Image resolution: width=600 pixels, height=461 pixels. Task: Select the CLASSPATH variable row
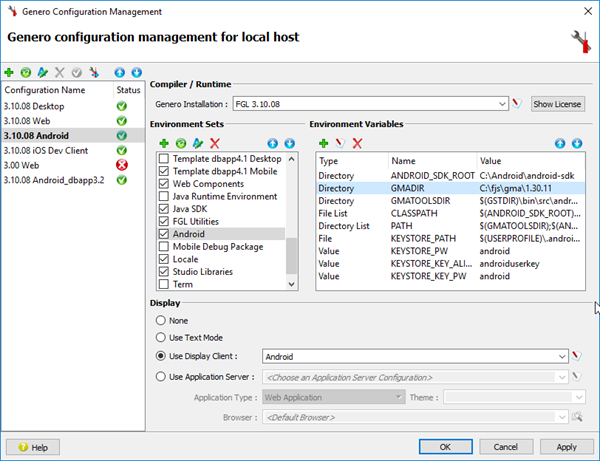[450, 213]
